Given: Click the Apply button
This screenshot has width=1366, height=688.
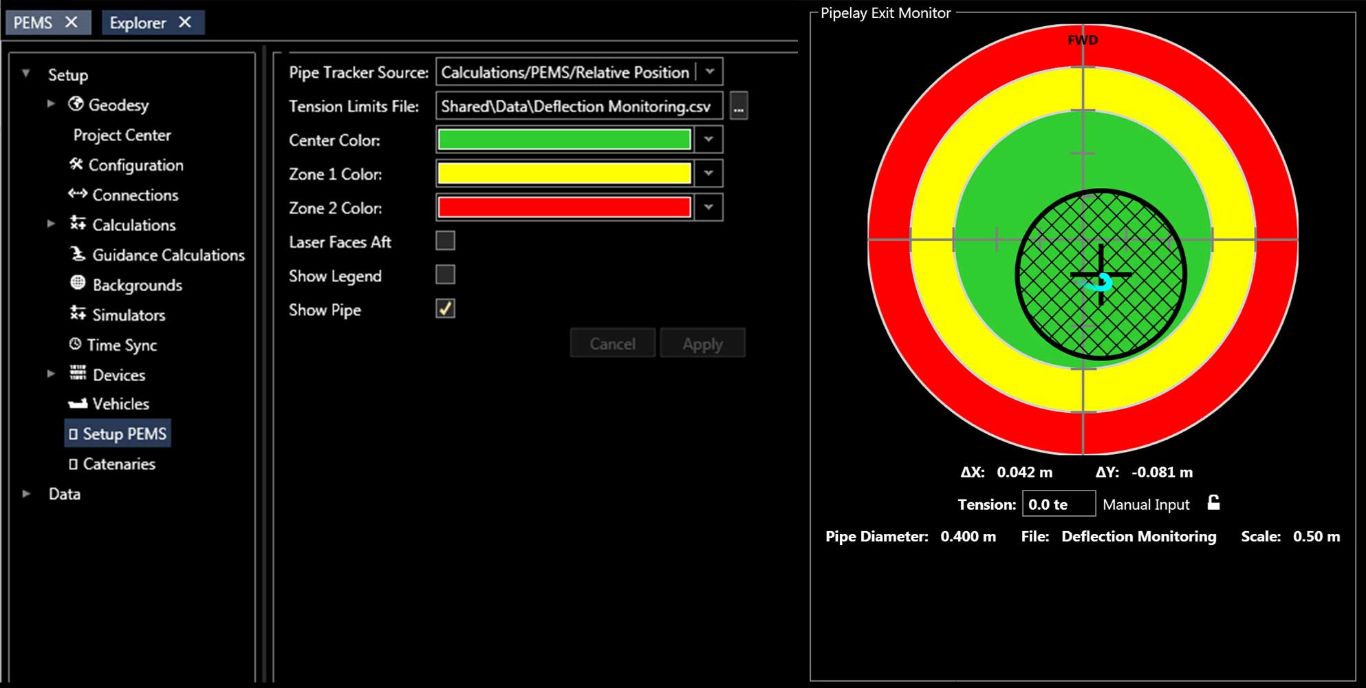Looking at the screenshot, I should (702, 344).
